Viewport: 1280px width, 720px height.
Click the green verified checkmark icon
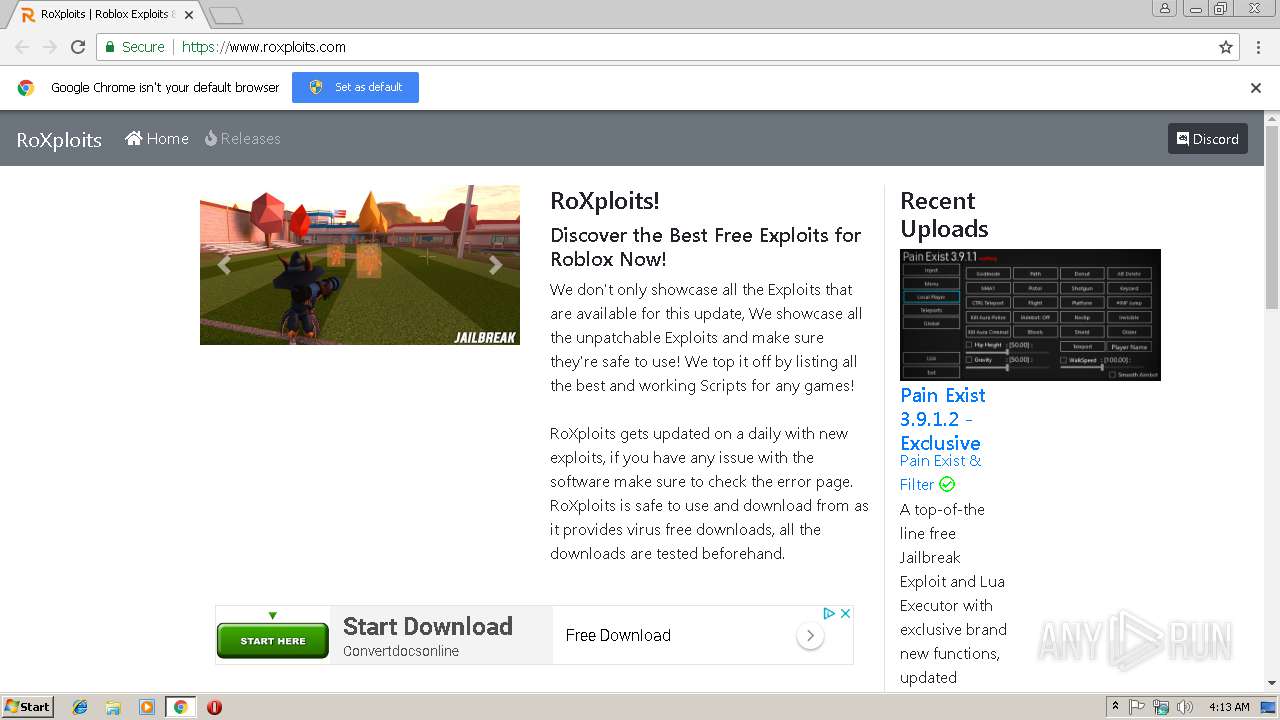click(947, 485)
